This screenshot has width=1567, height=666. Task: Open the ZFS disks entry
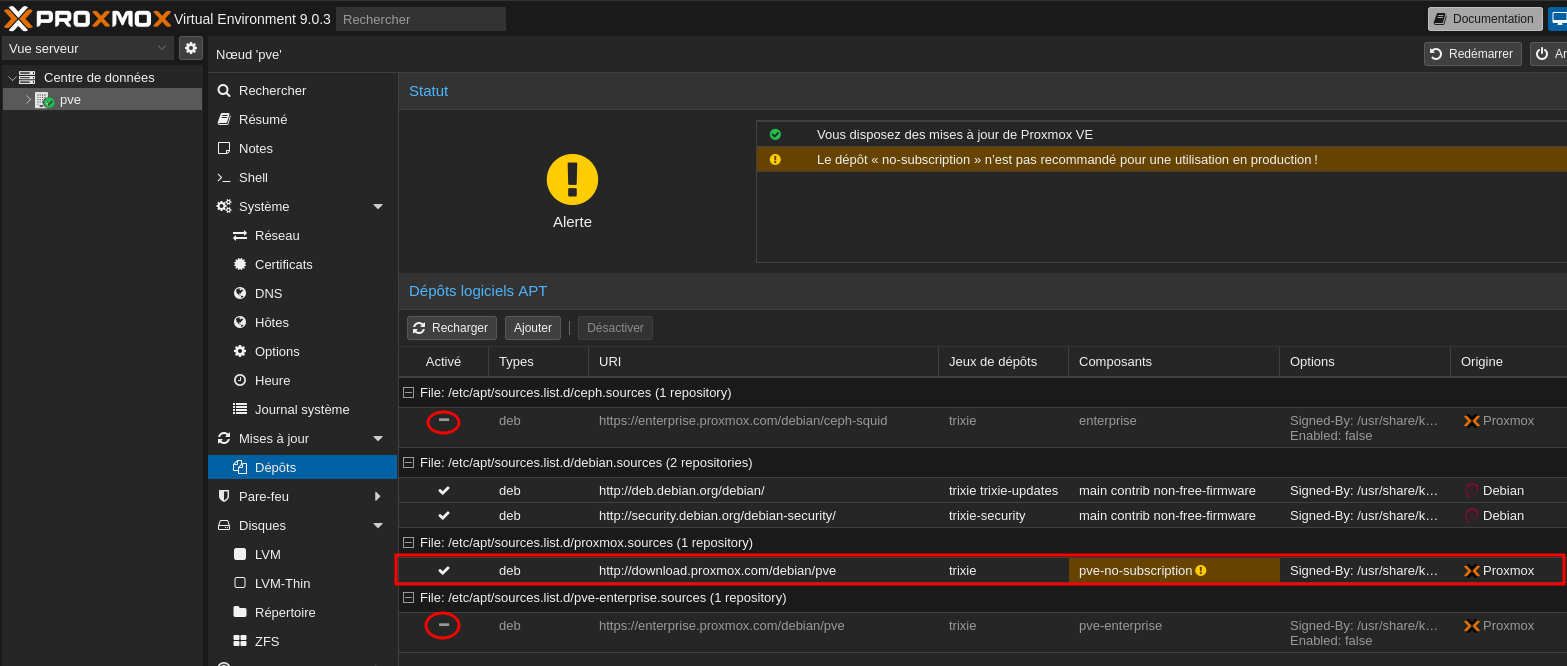click(x=267, y=641)
